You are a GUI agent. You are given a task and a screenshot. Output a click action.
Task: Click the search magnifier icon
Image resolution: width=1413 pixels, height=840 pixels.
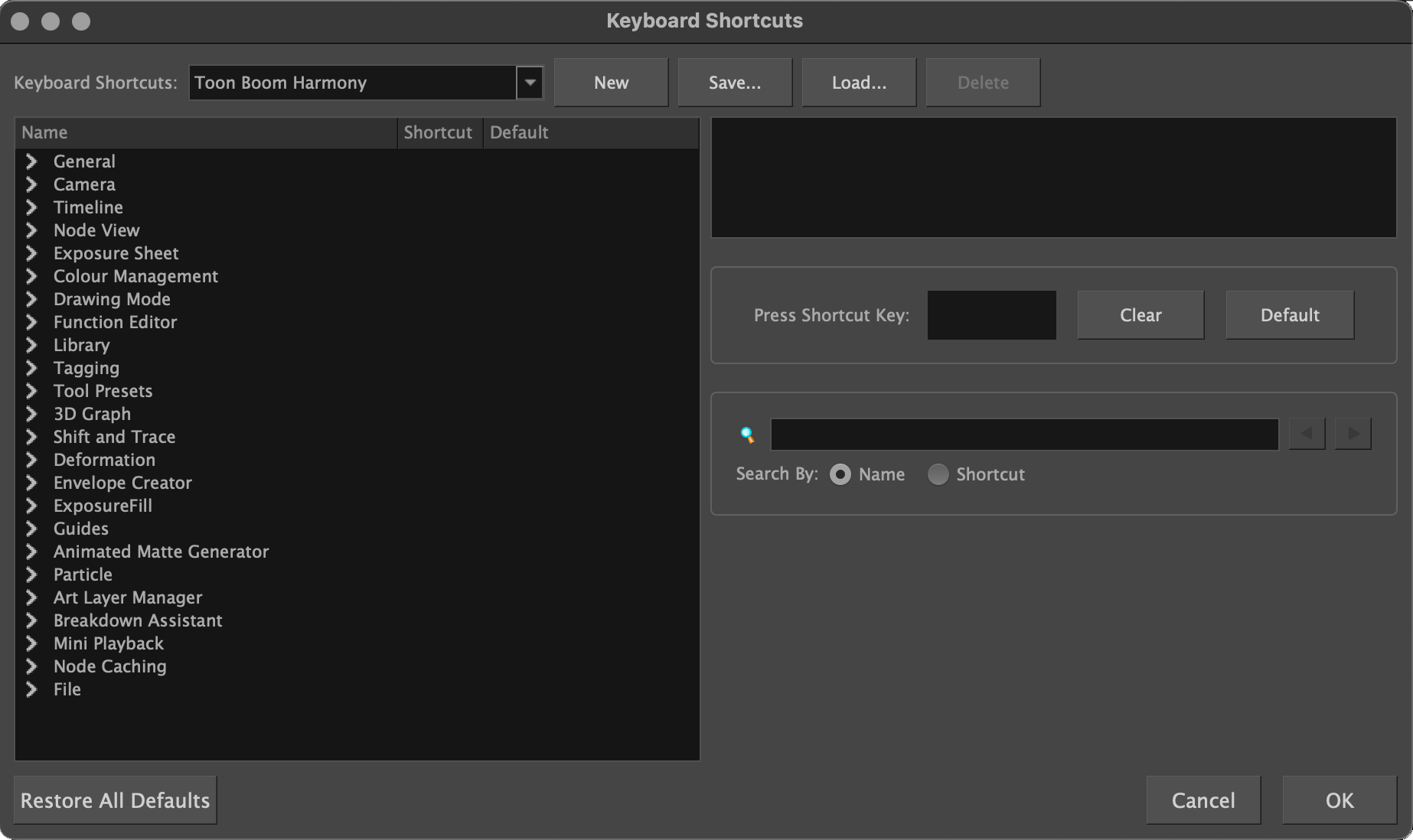click(747, 435)
